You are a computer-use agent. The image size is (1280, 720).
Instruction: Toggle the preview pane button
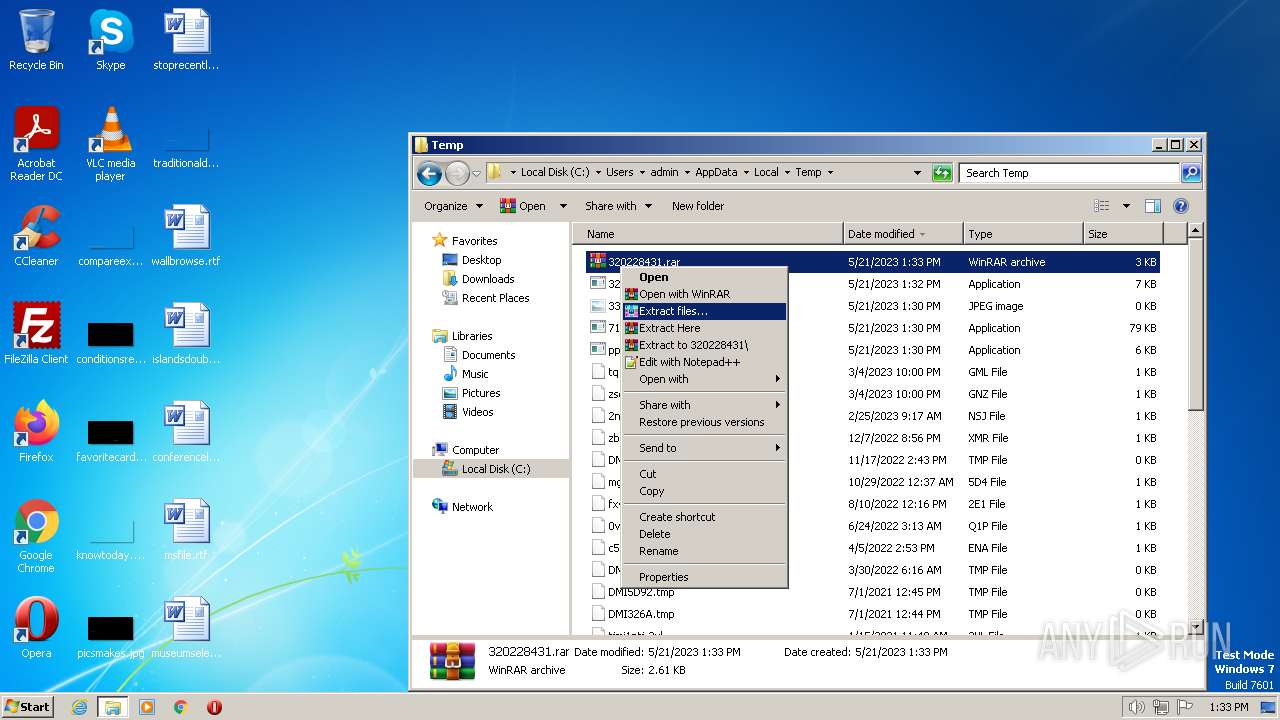[x=1152, y=206]
